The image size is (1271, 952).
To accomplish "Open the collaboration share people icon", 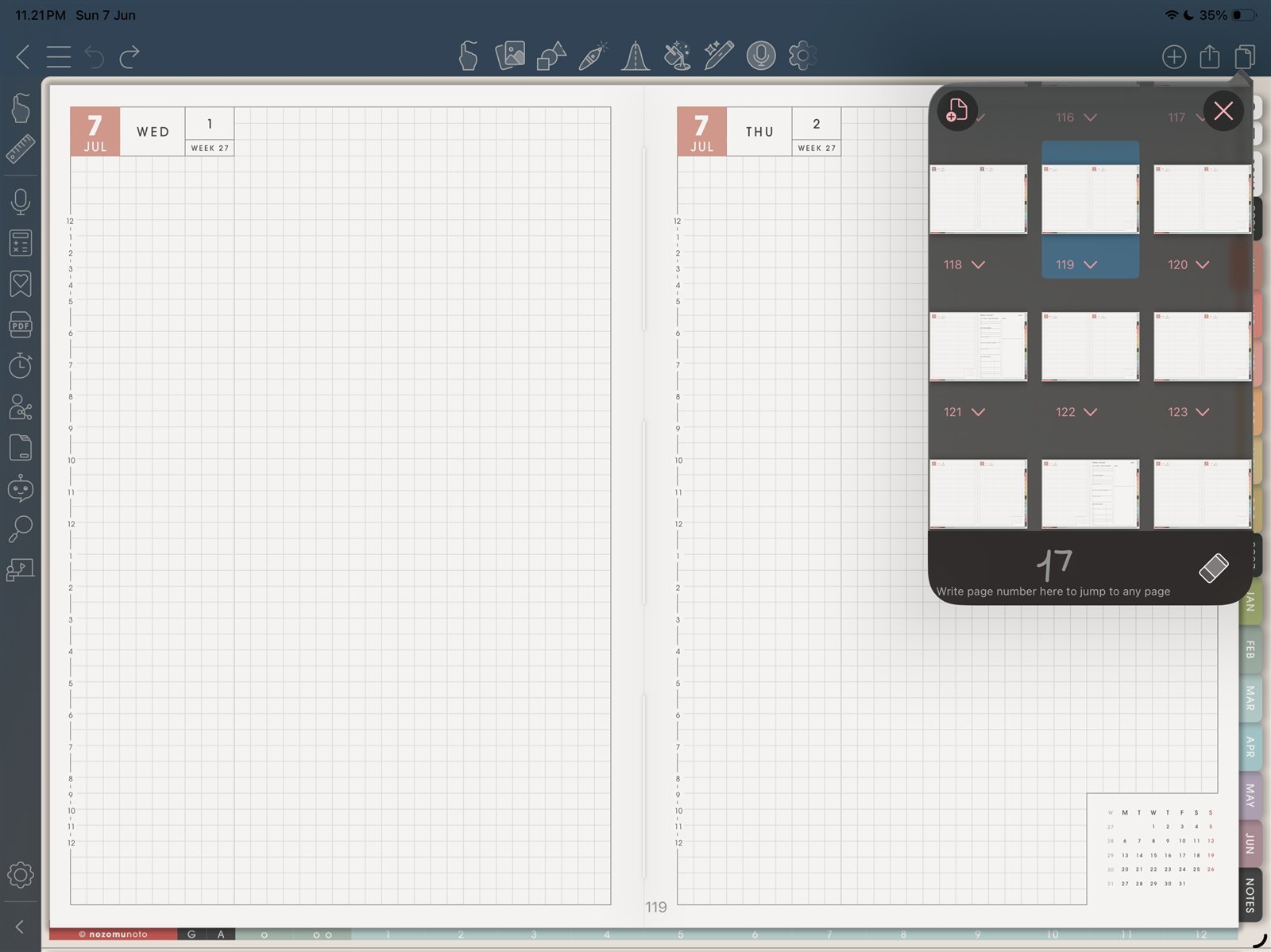I will 21,407.
